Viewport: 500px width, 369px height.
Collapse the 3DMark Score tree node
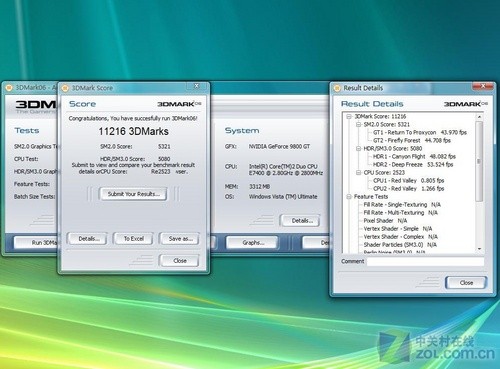point(349,116)
